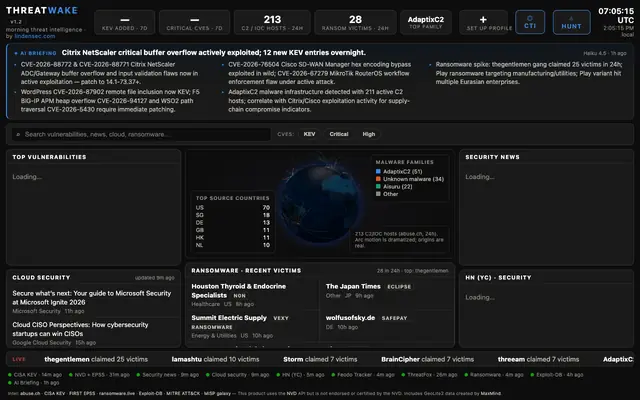The height and width of the screenshot is (400, 640).
Task: Click lamashtu in the live ticker
Action: click(187, 359)
